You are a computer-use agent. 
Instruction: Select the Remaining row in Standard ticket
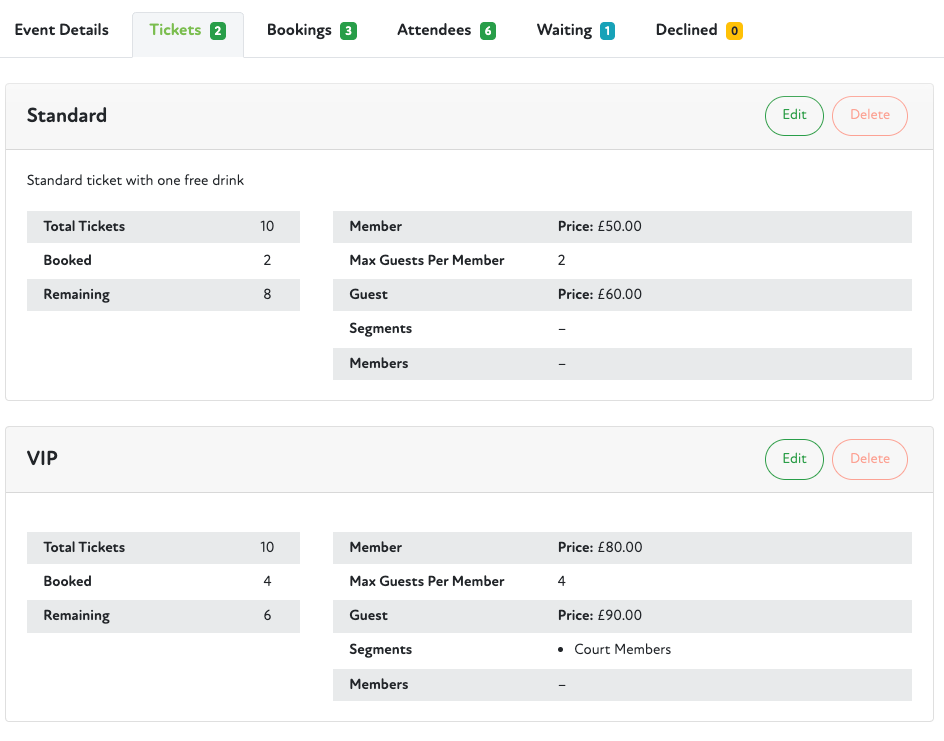pos(163,295)
